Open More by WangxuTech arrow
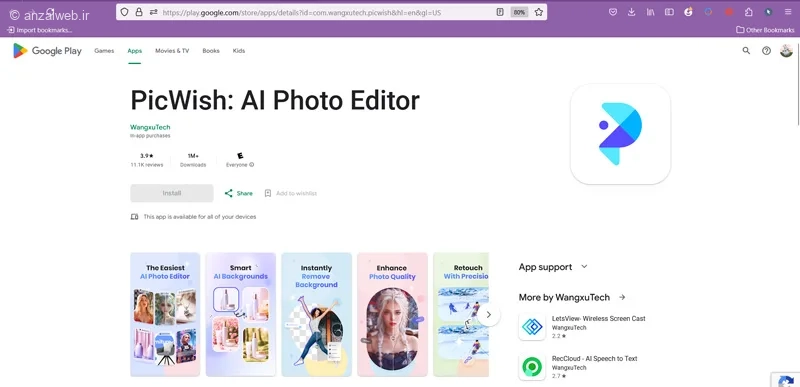Viewport: 800px width, 387px height. click(x=621, y=297)
